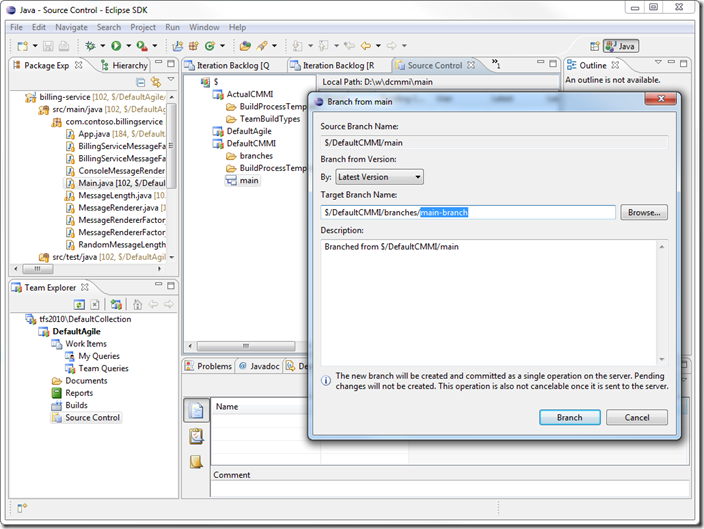Switch to the Javadoc tab
The height and width of the screenshot is (529, 704).
pyautogui.click(x=259, y=366)
